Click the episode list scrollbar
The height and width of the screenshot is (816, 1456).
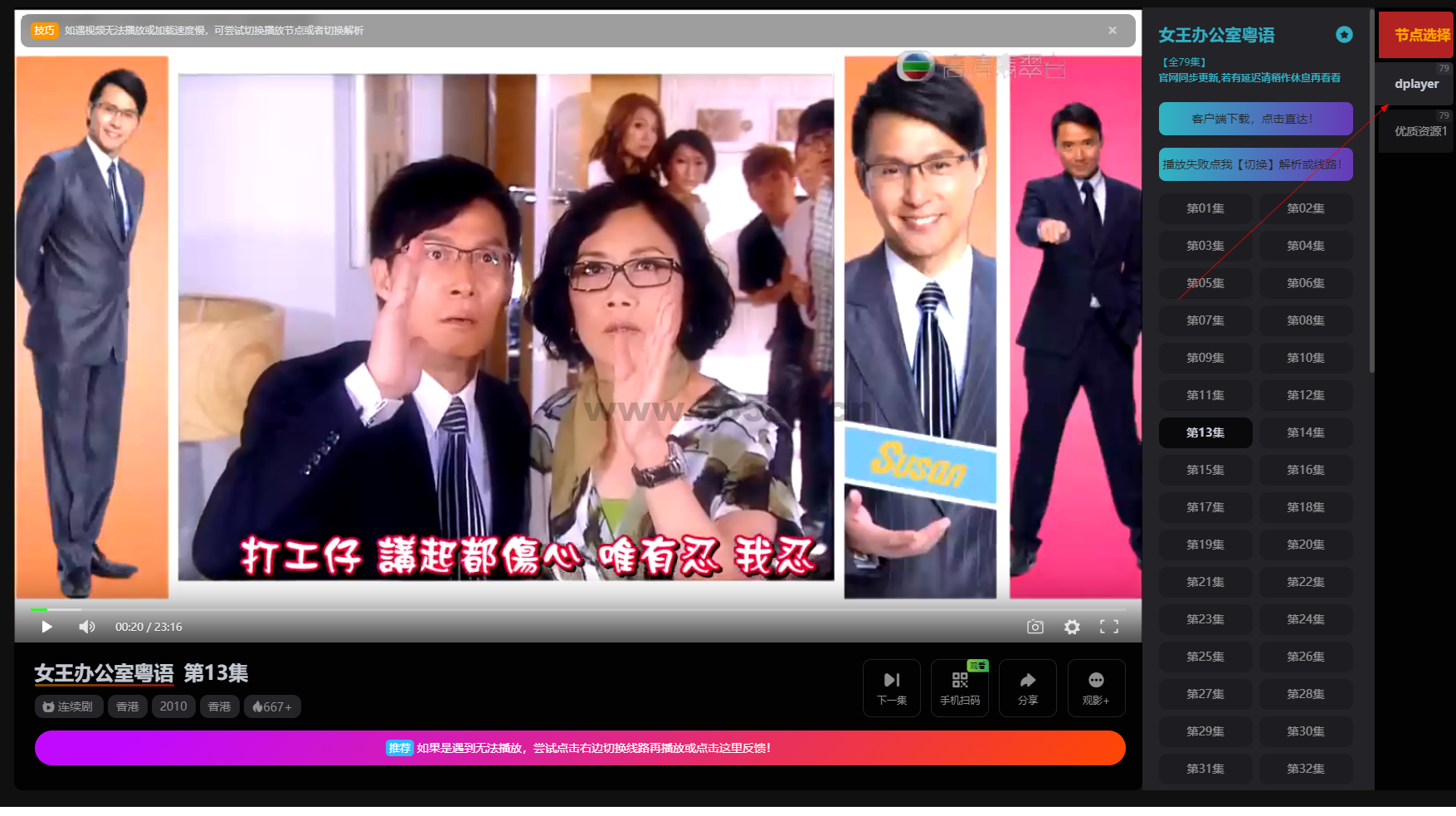[x=1371, y=191]
